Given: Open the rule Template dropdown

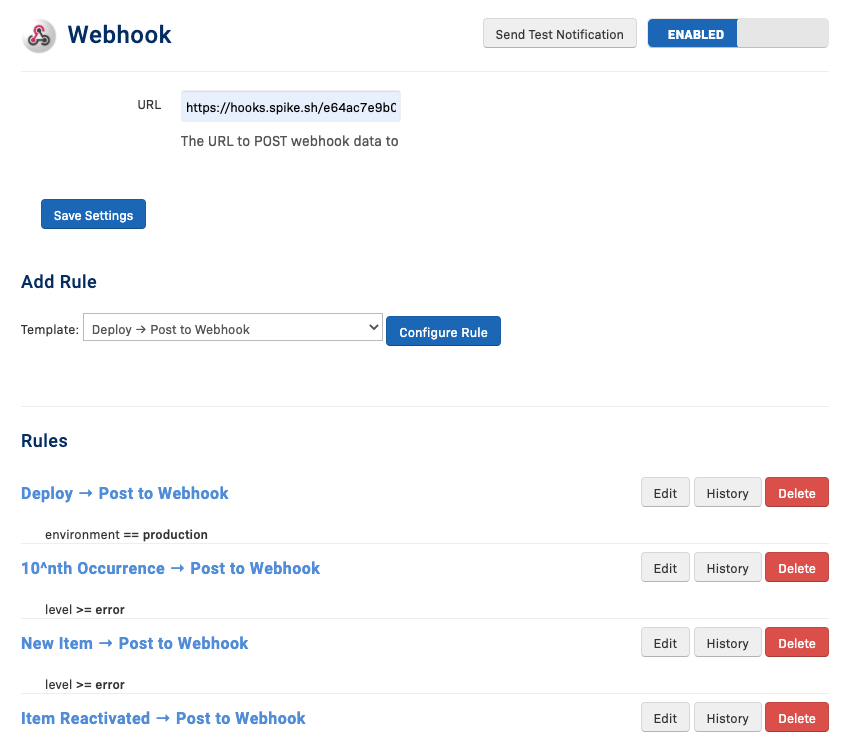Looking at the screenshot, I should click(x=232, y=329).
